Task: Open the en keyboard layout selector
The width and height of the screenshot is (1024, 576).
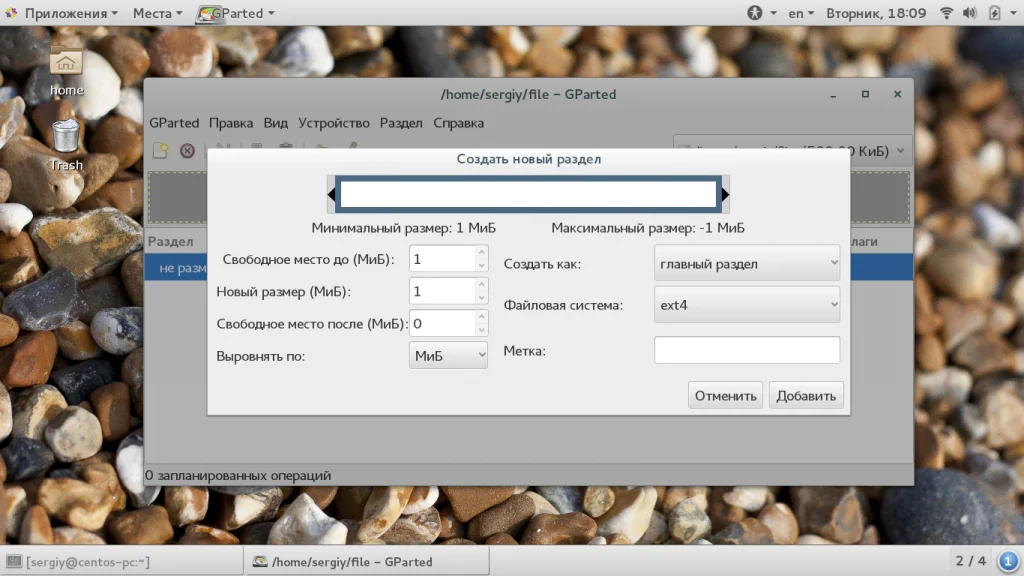Action: click(801, 13)
